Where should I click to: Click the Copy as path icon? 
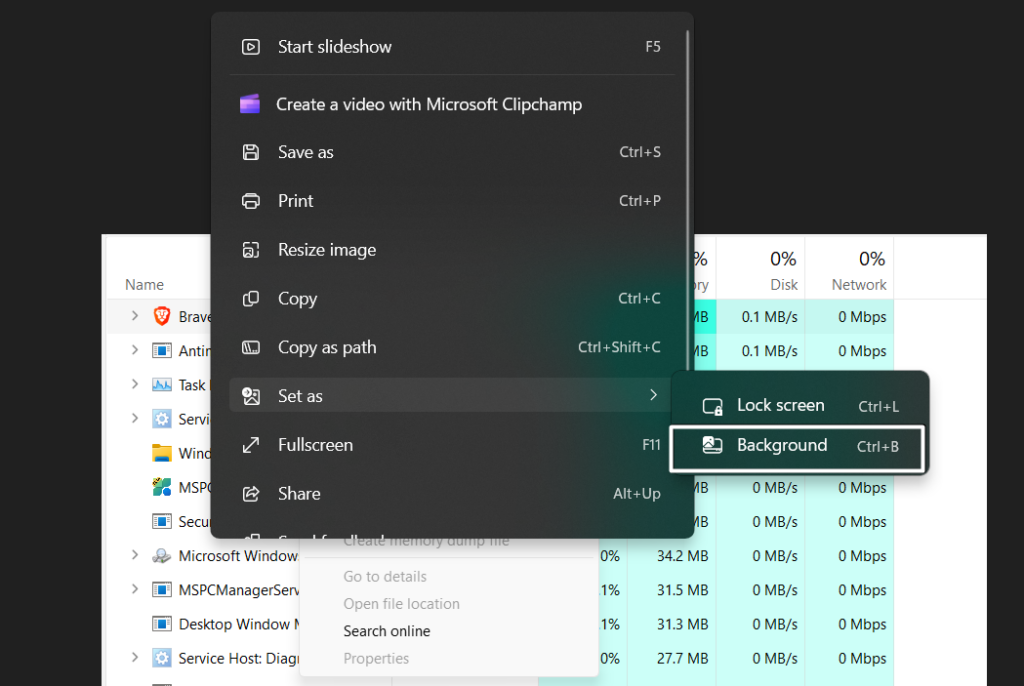[251, 348]
